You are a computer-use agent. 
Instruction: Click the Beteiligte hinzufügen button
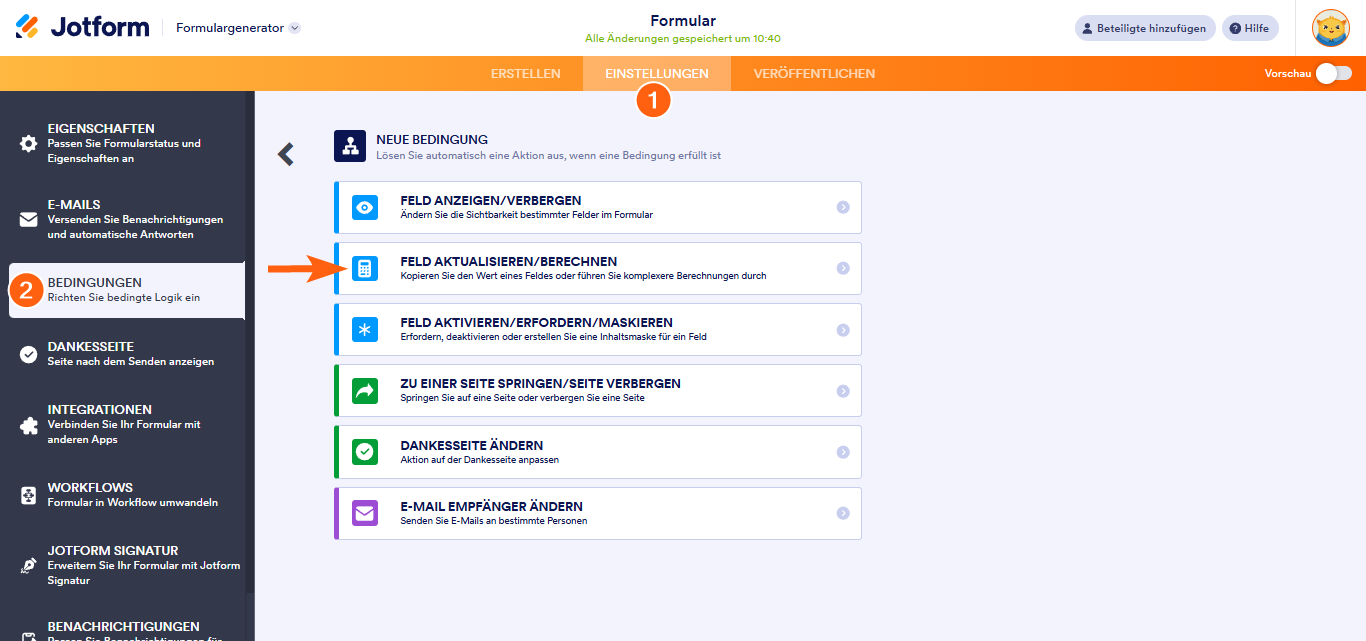point(1145,28)
